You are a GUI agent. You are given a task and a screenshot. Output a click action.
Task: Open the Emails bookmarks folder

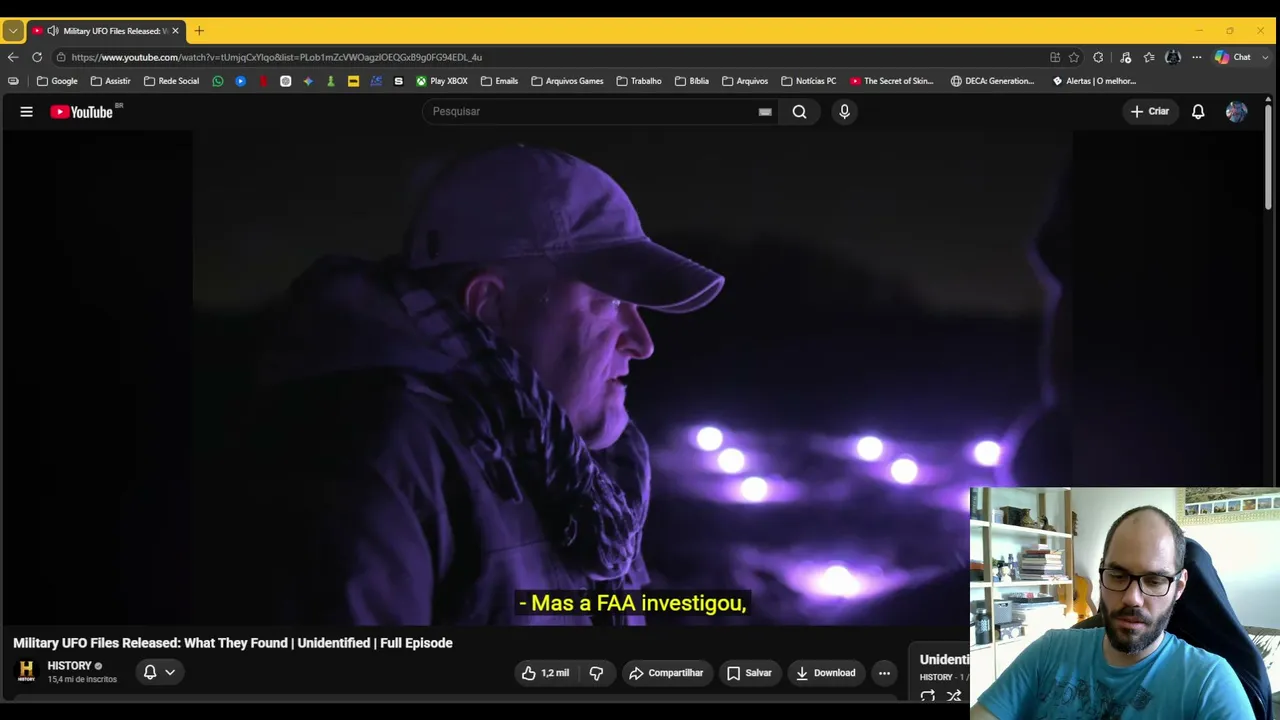click(x=499, y=81)
